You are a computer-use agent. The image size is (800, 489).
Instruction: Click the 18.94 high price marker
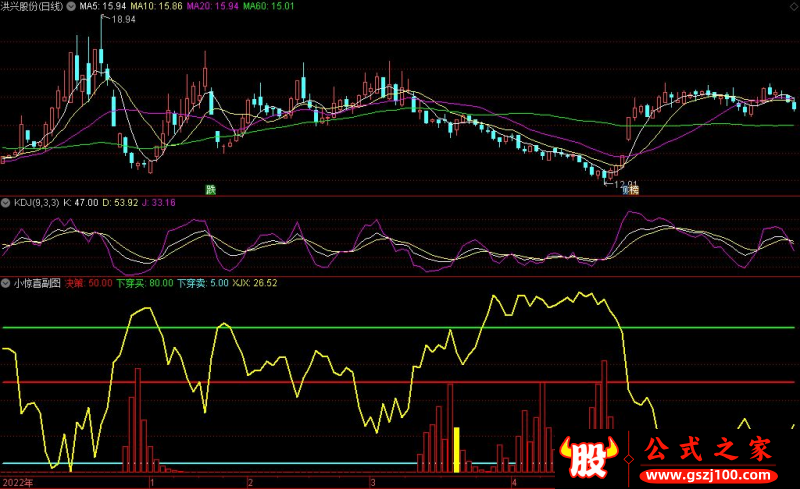tap(123, 19)
